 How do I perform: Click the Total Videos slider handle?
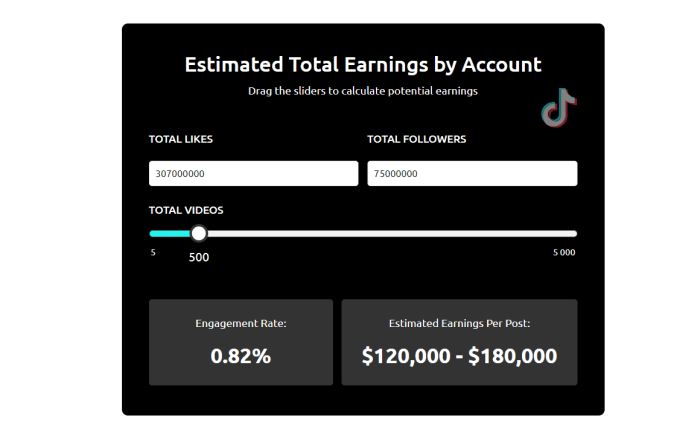[199, 234]
